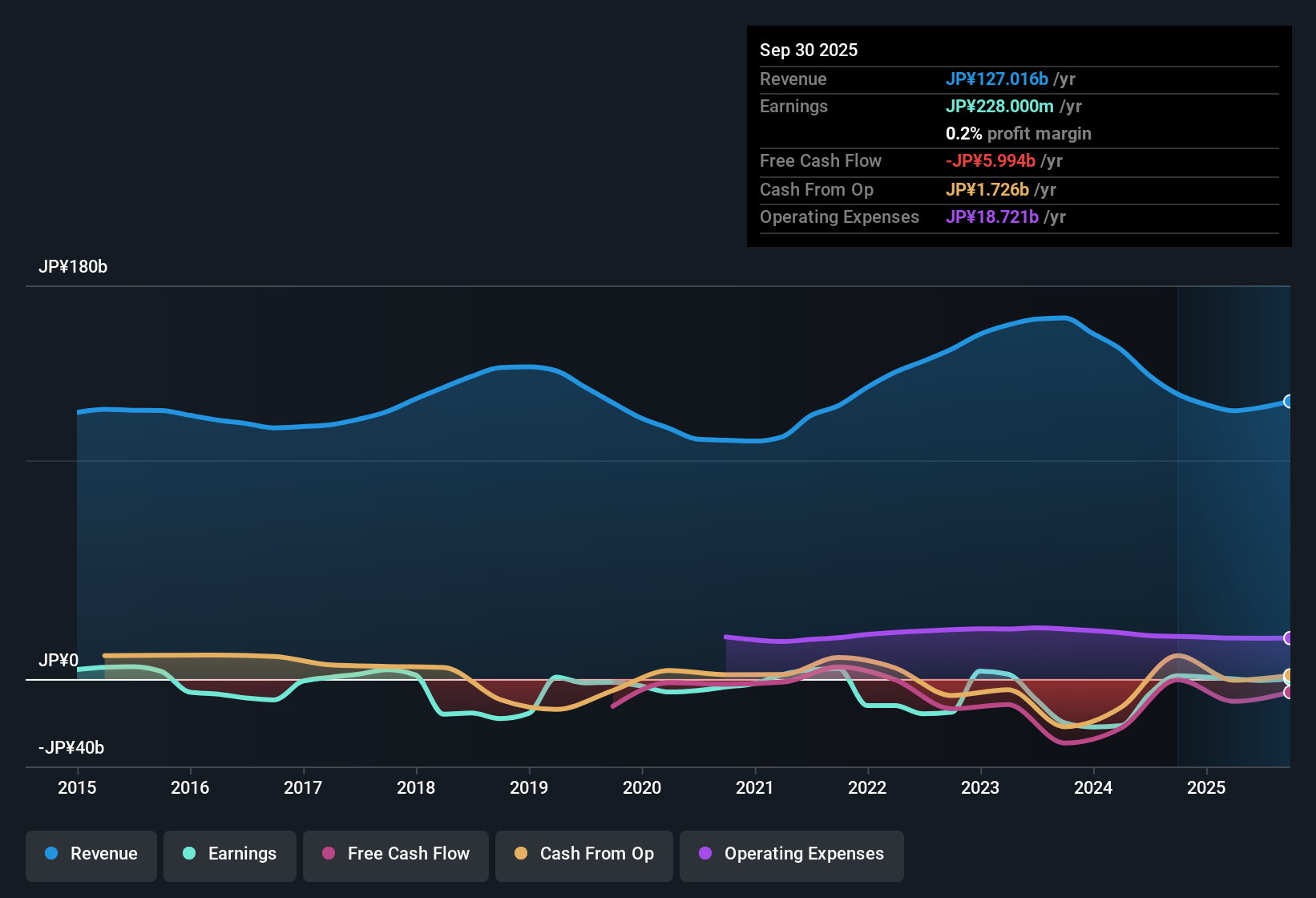Select the Operating Expenses endpoint marker
The width and height of the screenshot is (1316, 898).
1288,638
